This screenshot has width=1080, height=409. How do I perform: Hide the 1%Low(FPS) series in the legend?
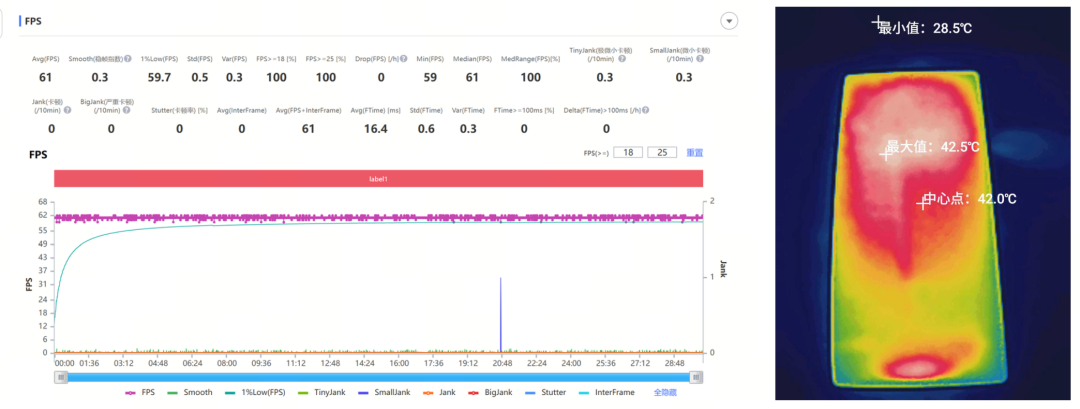[x=255, y=392]
